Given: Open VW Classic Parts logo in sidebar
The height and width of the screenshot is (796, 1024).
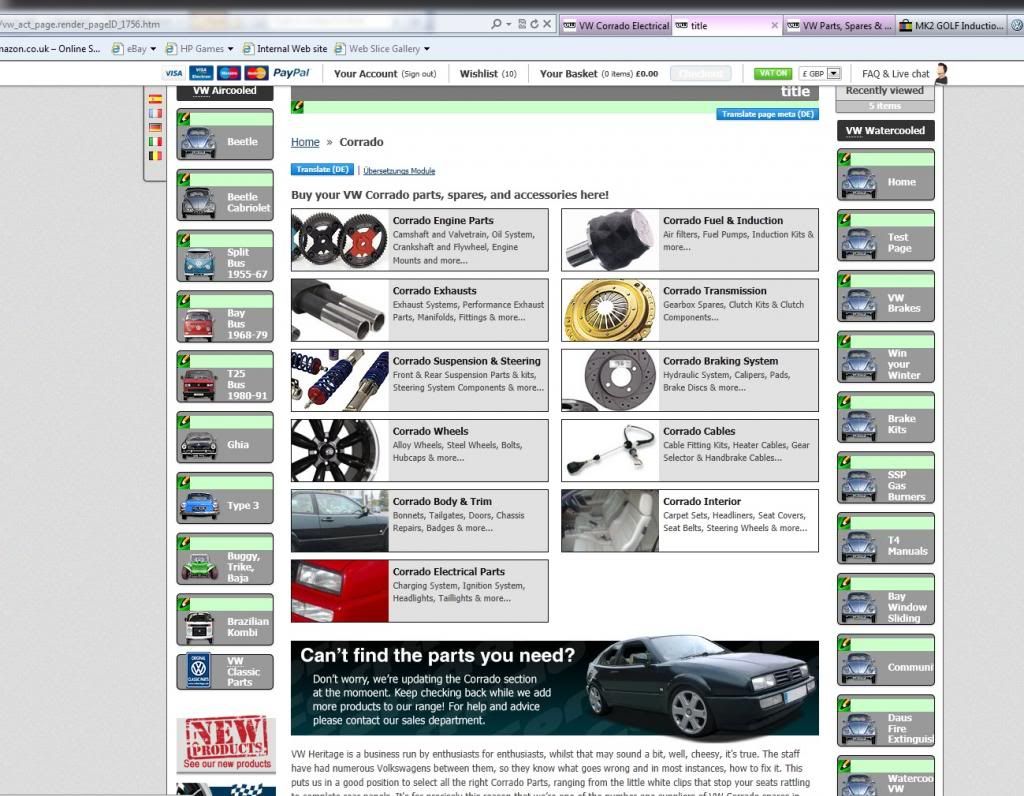Looking at the screenshot, I should coord(199,670).
